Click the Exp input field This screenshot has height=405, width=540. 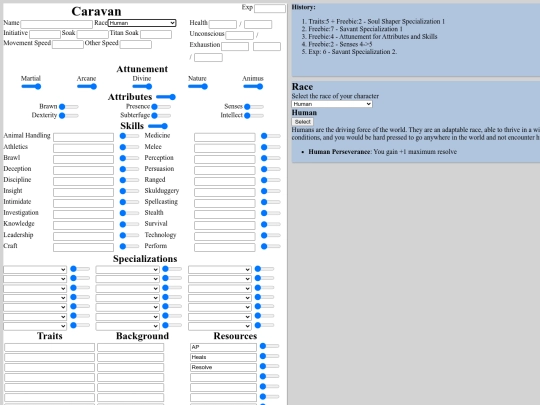(x=270, y=9)
